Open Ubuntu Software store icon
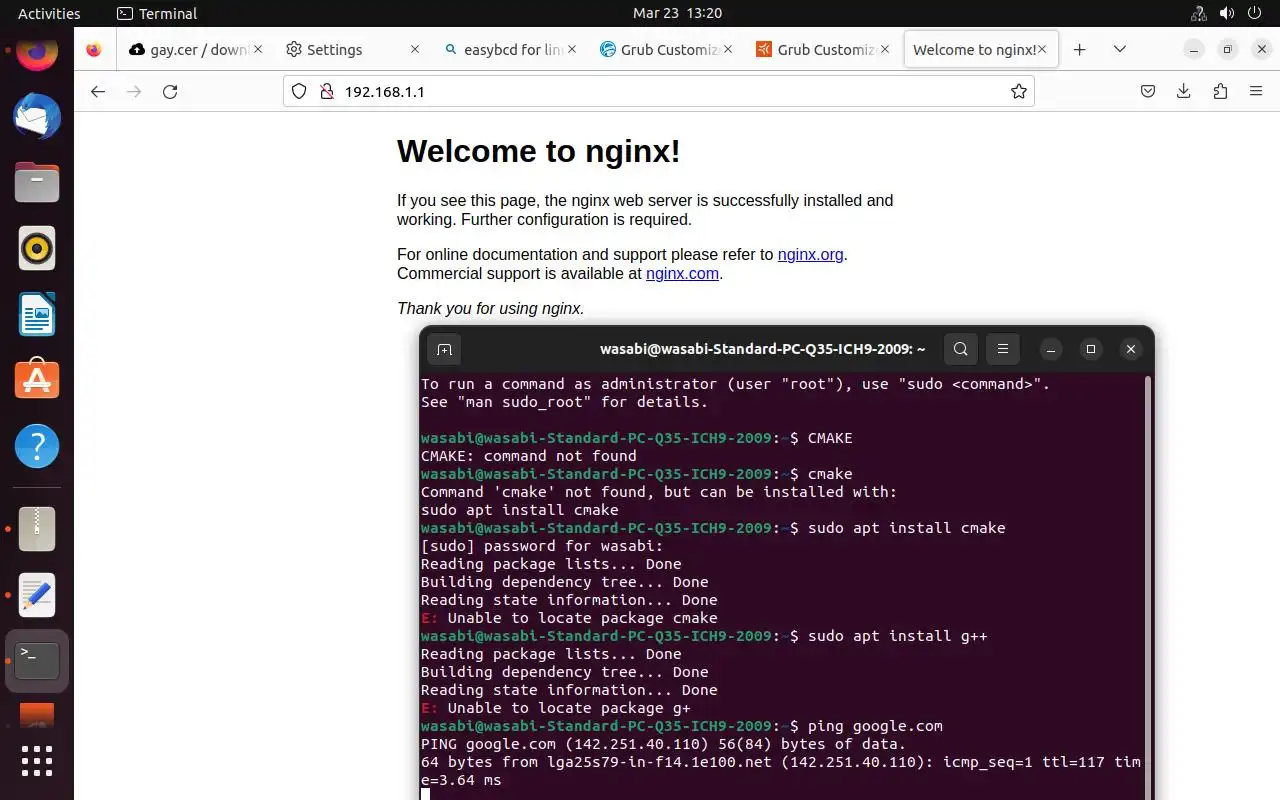 [x=37, y=380]
